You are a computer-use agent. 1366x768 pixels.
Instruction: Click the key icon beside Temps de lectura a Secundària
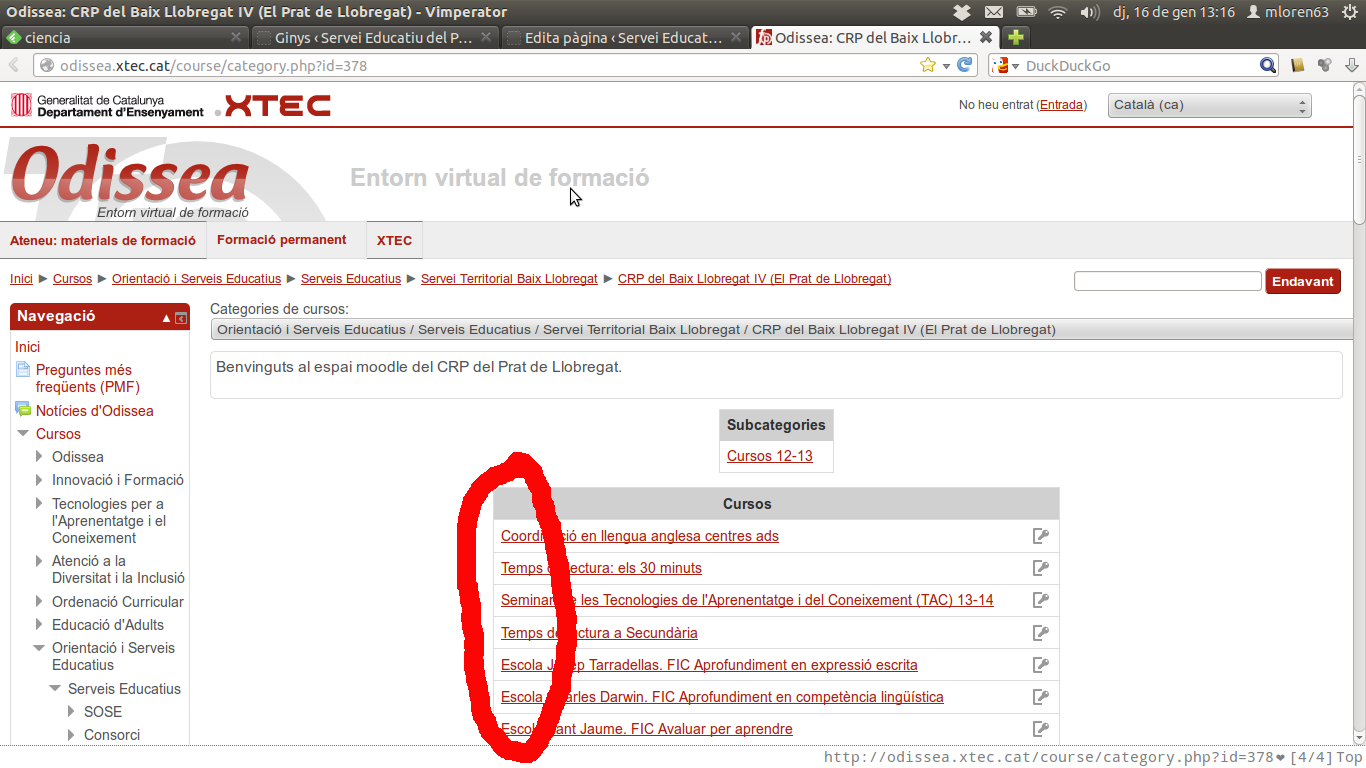click(1040, 633)
